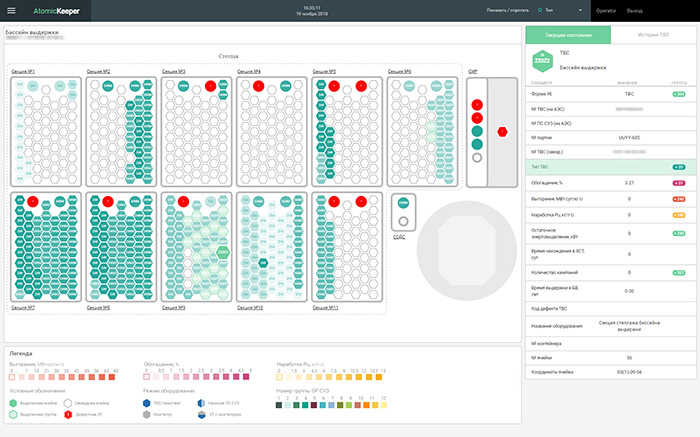Toggle the radio button next to Тип

(539, 11)
